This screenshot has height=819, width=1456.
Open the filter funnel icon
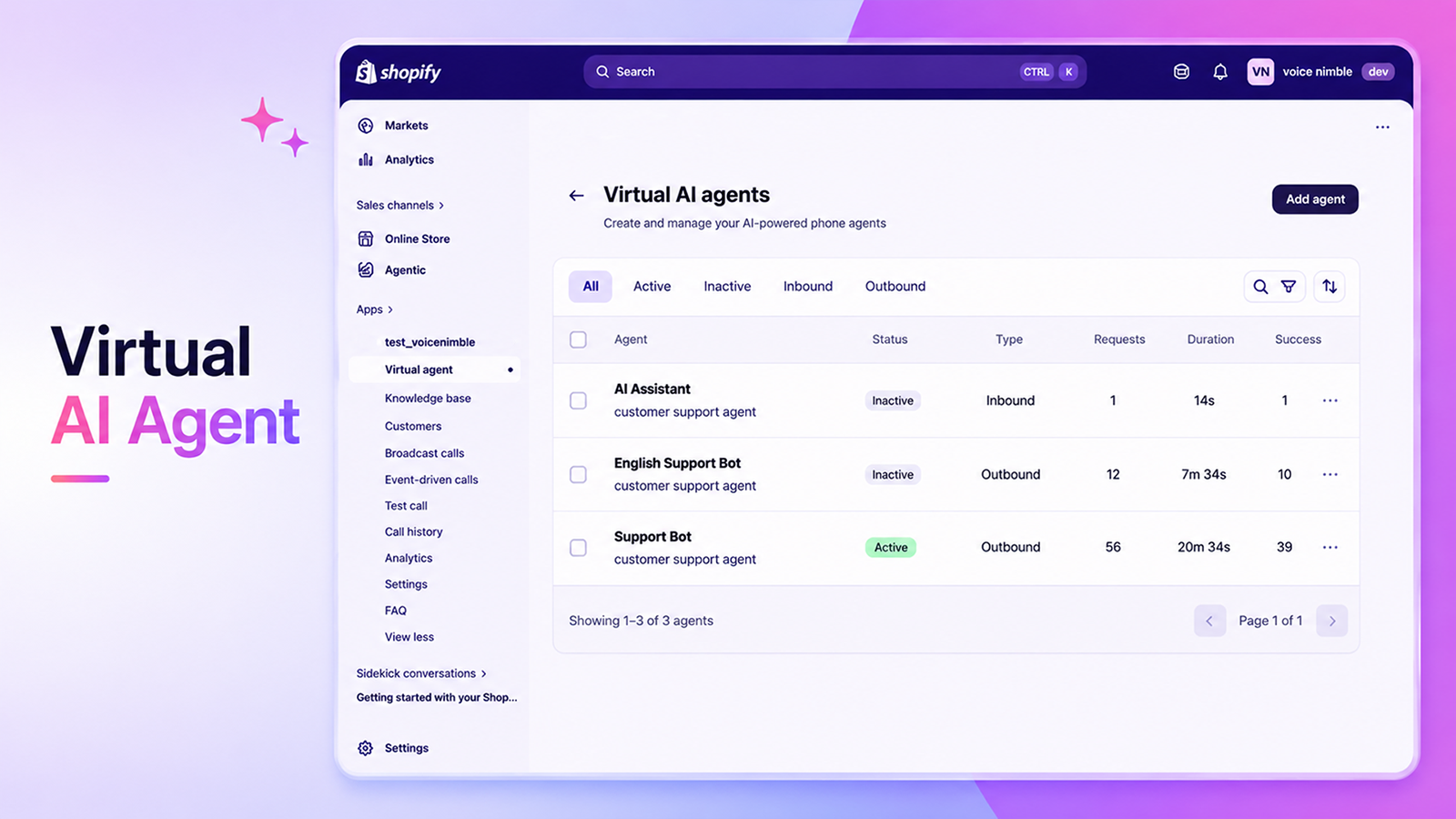coord(1289,287)
